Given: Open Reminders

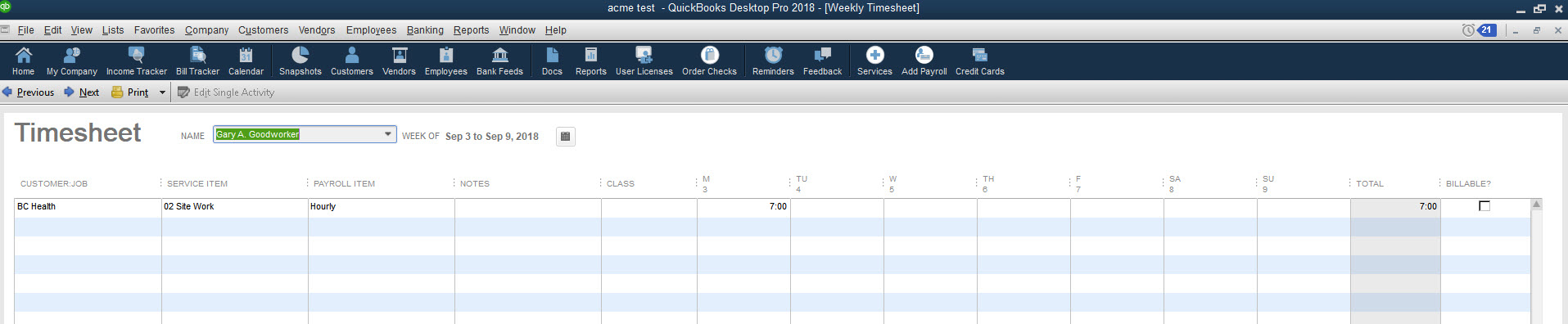Looking at the screenshot, I should click(774, 61).
